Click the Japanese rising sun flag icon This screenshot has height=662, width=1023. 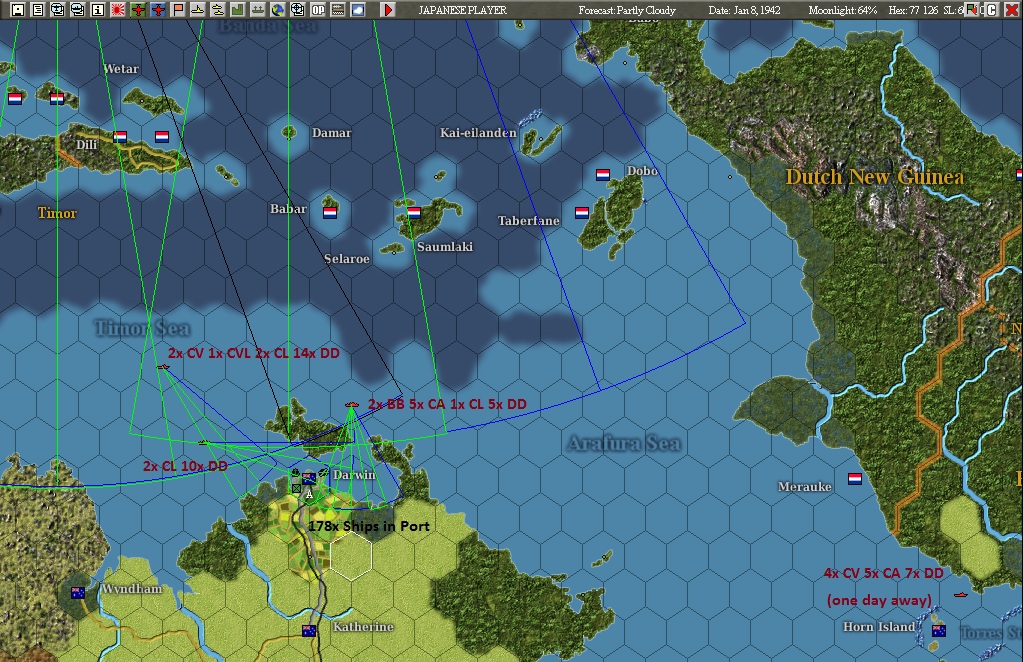(118, 10)
